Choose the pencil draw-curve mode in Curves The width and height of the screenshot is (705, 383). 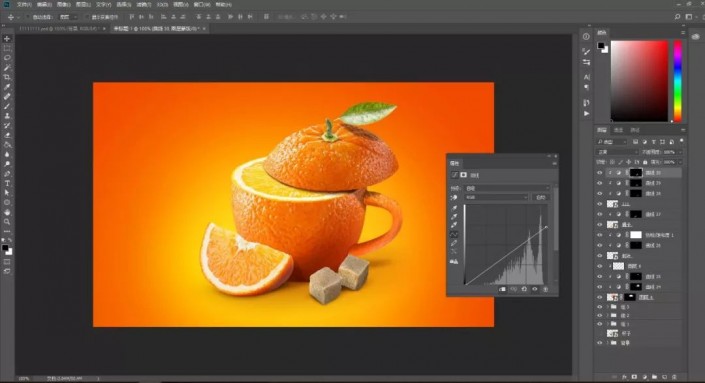point(454,243)
